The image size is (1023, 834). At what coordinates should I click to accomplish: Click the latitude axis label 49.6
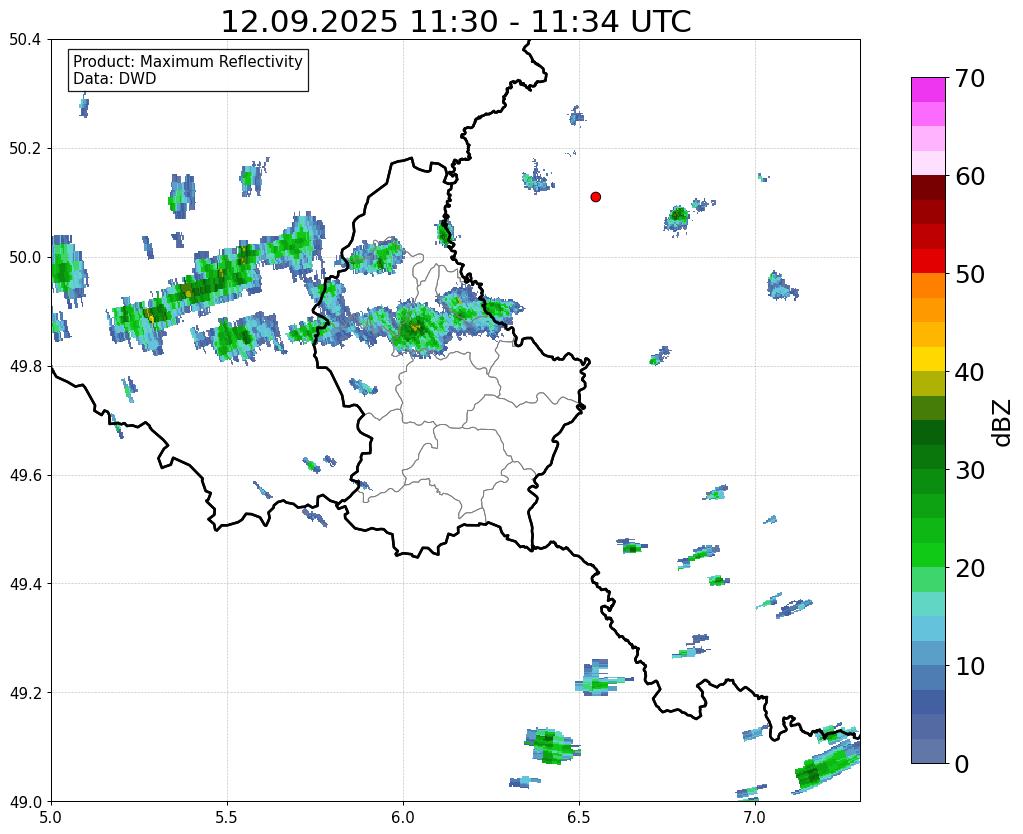click(x=25, y=476)
